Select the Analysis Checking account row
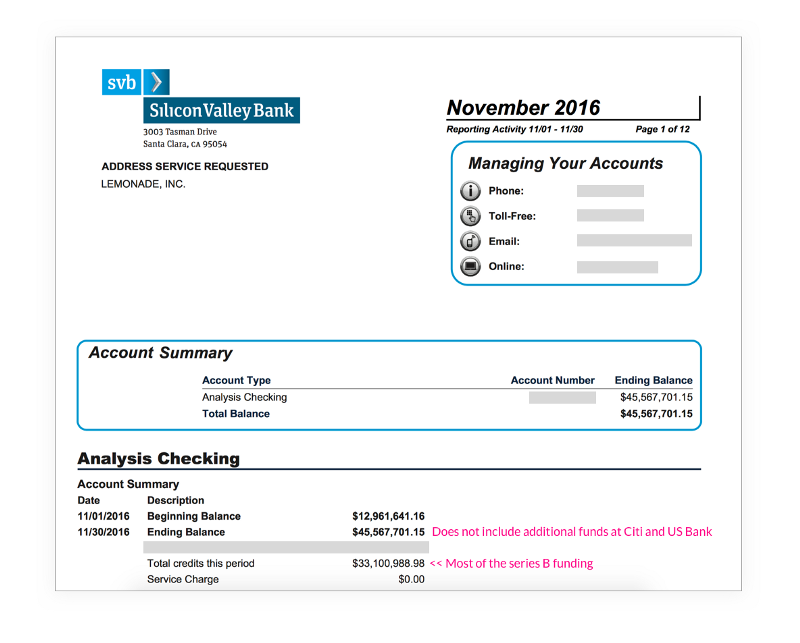This screenshot has width=800, height=643. (244, 397)
